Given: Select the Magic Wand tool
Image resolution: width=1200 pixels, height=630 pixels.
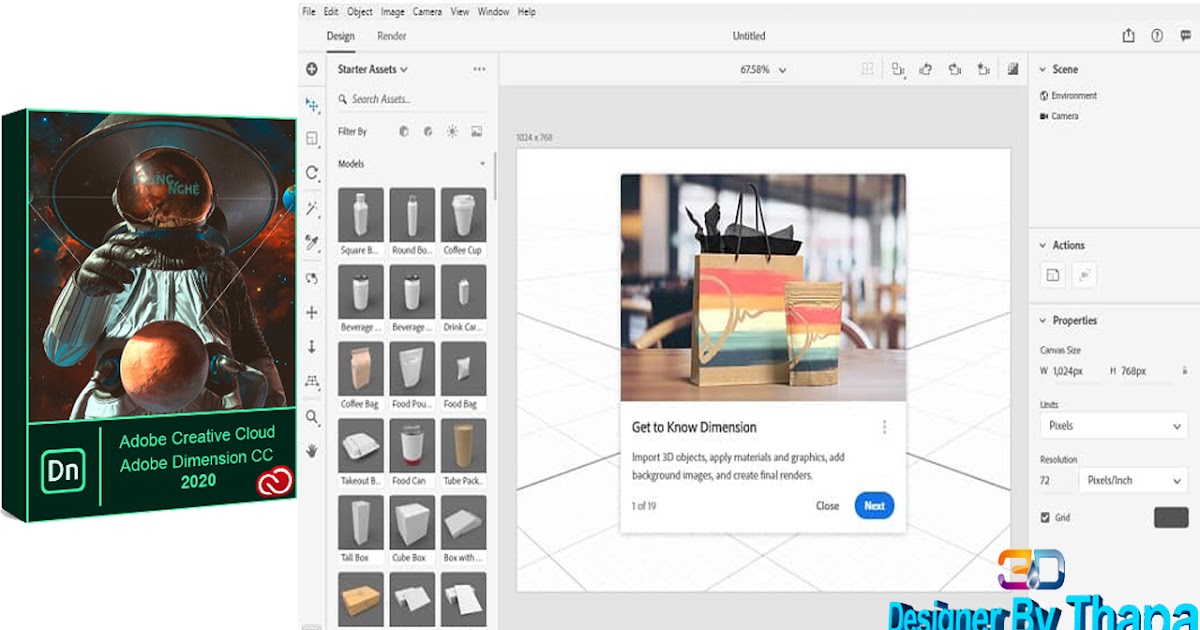Looking at the screenshot, I should [311, 208].
